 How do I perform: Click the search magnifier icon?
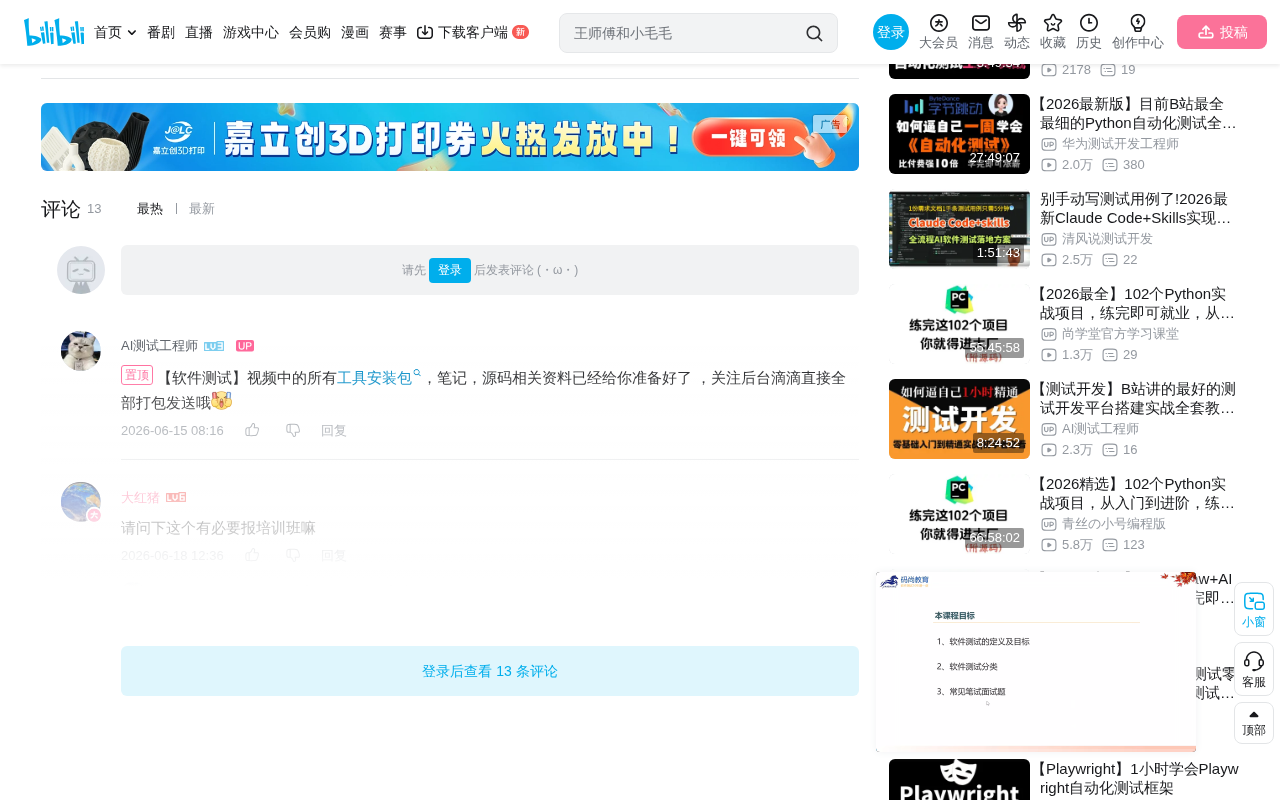tap(814, 33)
